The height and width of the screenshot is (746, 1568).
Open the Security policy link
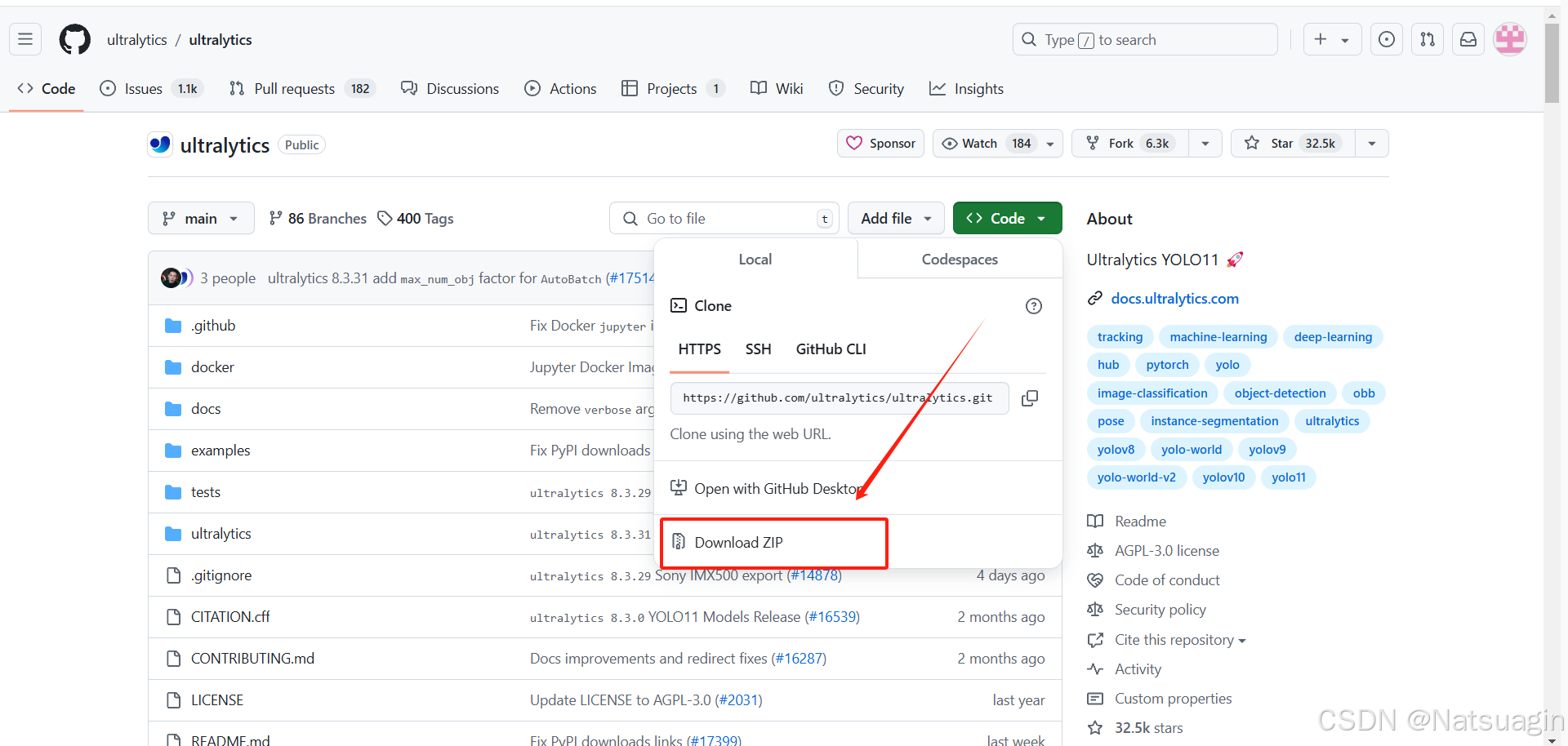[1160, 610]
